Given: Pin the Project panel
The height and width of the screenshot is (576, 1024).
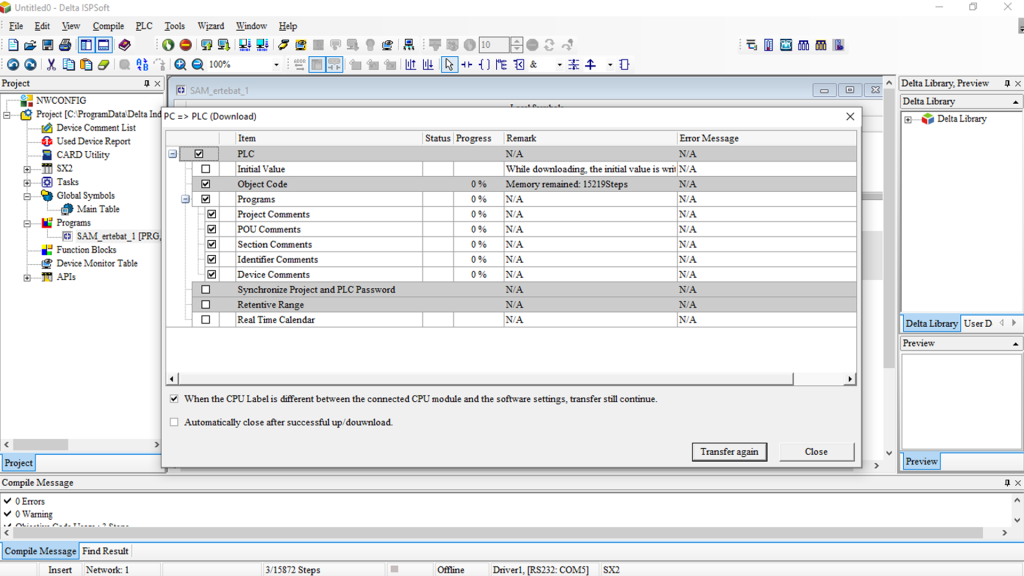Looking at the screenshot, I should tap(146, 84).
